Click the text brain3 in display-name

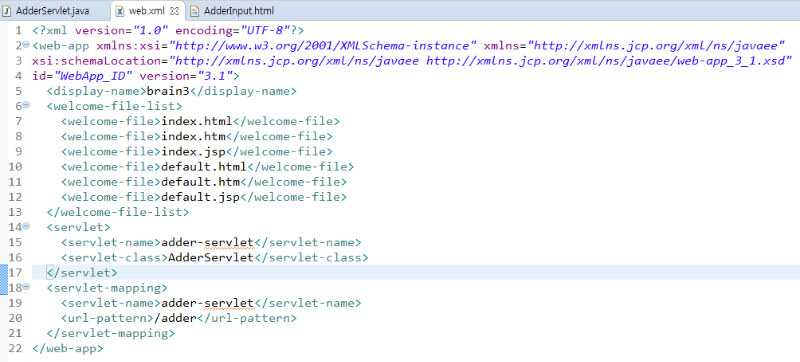click(x=168, y=91)
